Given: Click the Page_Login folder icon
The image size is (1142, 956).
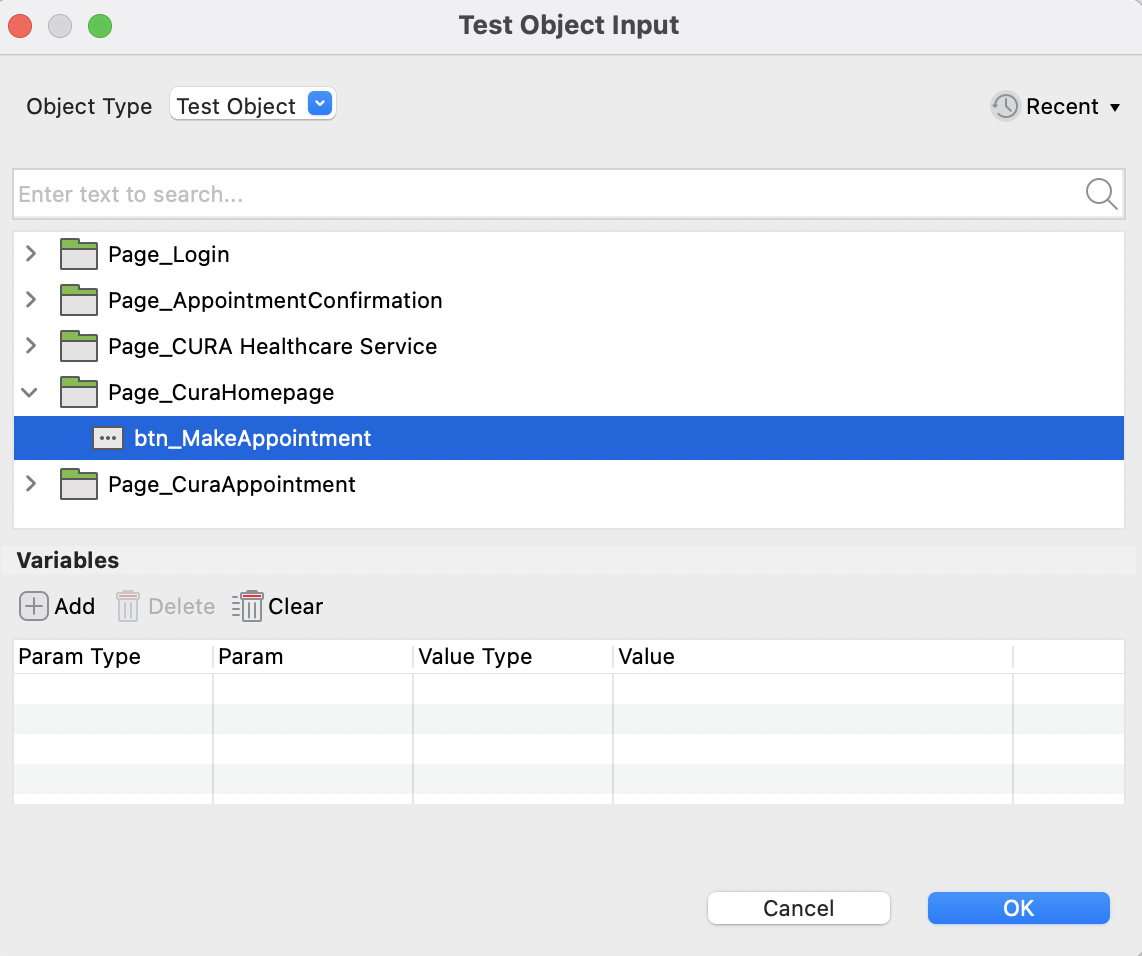Looking at the screenshot, I should tap(78, 254).
